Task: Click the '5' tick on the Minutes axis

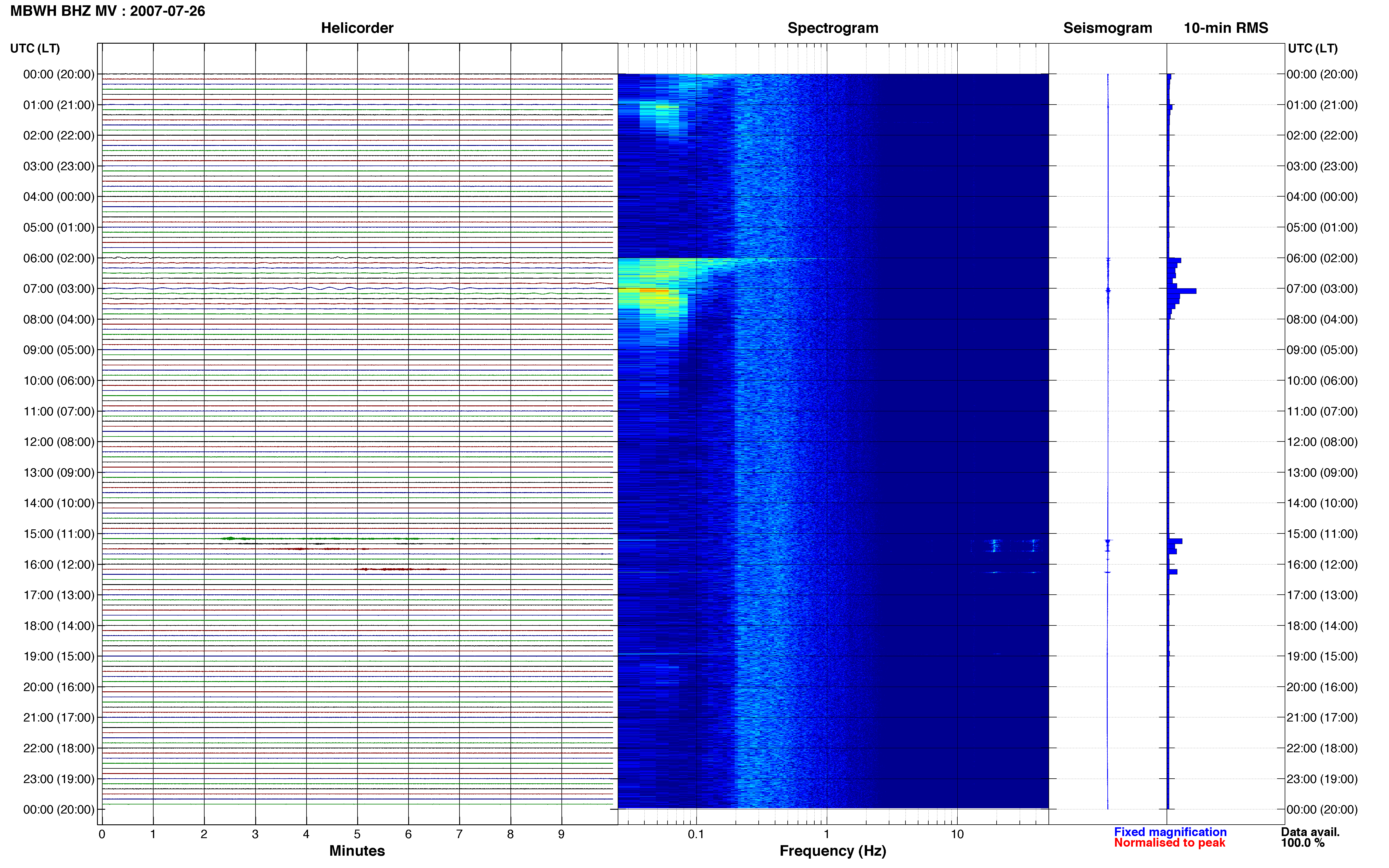Action: click(357, 834)
